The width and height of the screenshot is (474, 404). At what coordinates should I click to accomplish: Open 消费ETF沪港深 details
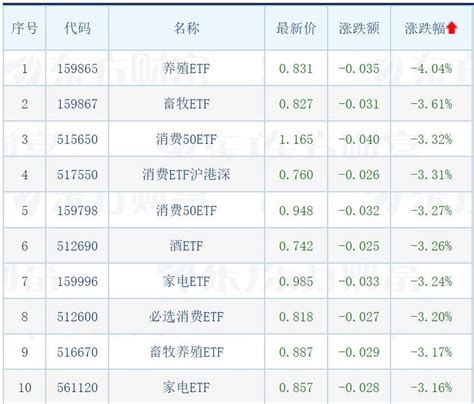pyautogui.click(x=186, y=175)
